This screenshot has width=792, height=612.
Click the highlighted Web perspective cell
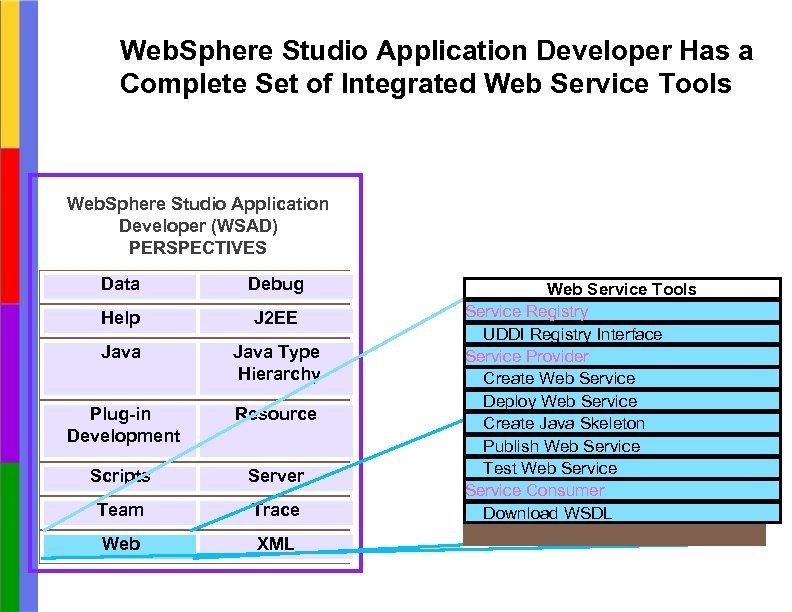(x=120, y=545)
